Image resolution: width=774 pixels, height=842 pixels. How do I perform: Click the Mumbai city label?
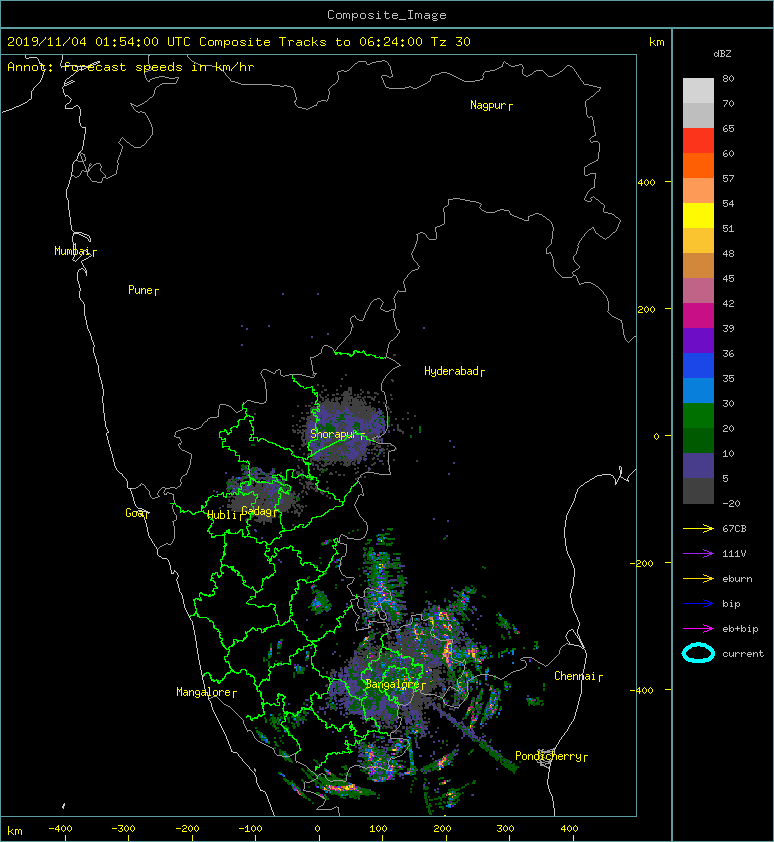click(72, 251)
